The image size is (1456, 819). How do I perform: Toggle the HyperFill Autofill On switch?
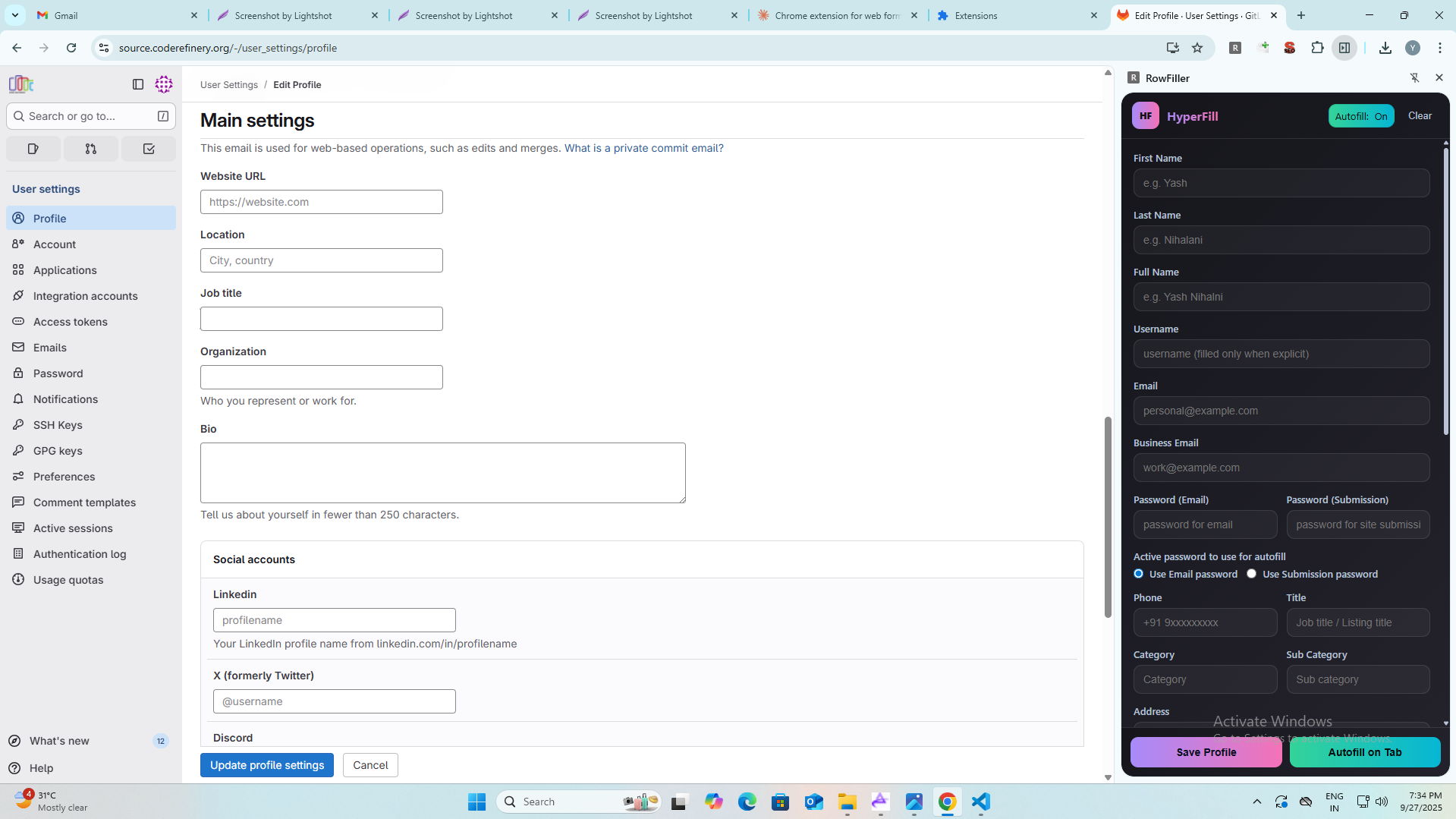click(x=1361, y=116)
